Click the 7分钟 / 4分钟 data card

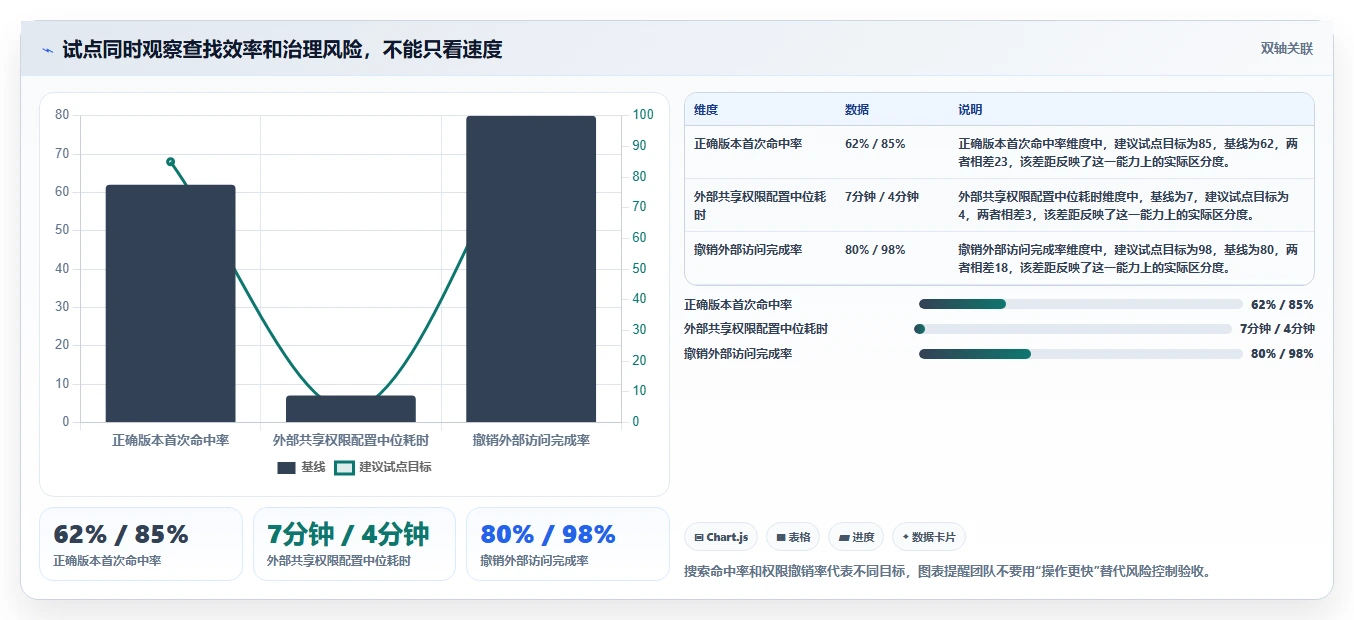(354, 544)
